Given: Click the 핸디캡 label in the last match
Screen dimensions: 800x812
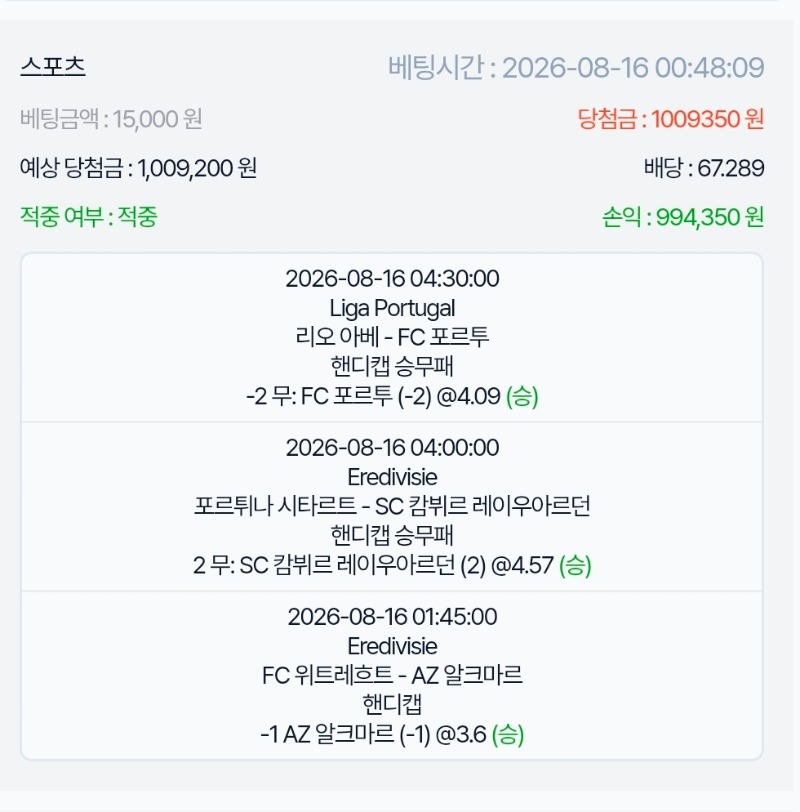Looking at the screenshot, I should 392,705.
